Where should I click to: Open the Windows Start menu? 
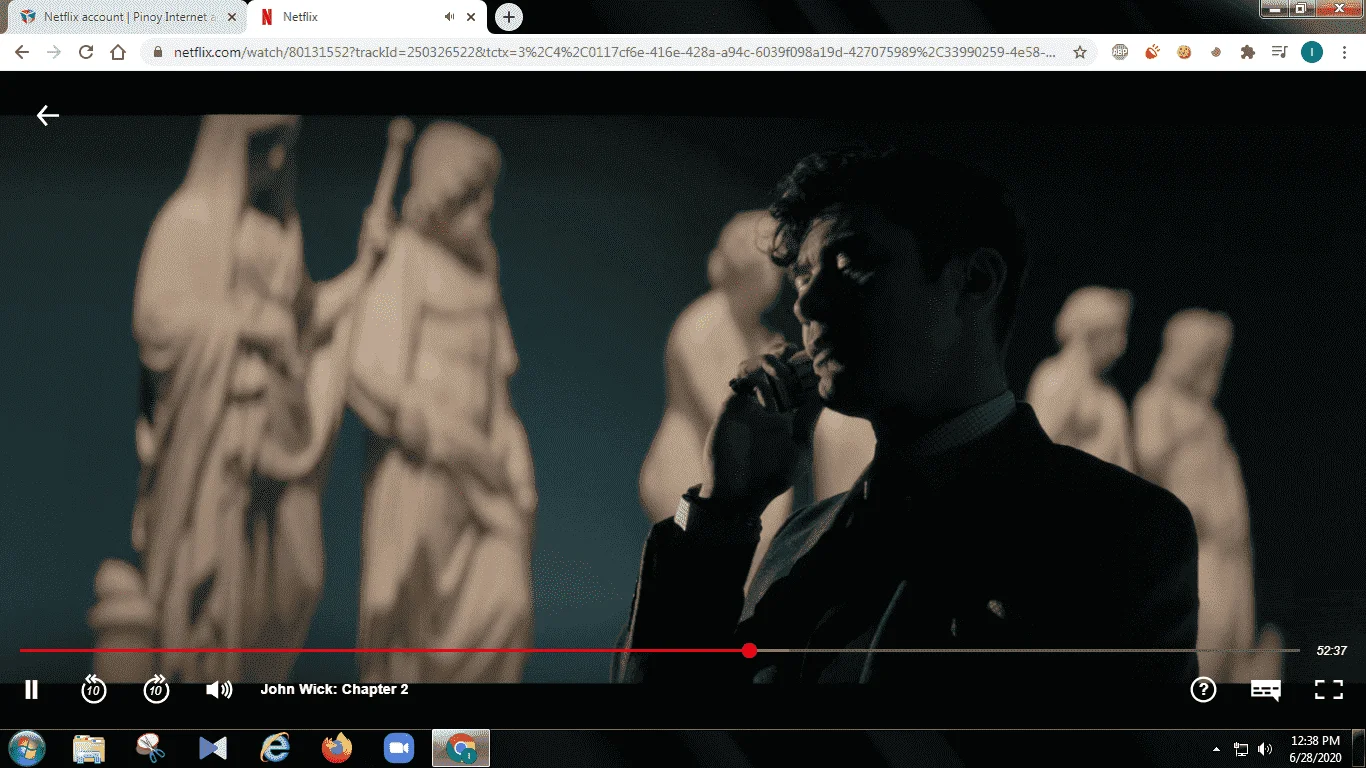click(27, 748)
